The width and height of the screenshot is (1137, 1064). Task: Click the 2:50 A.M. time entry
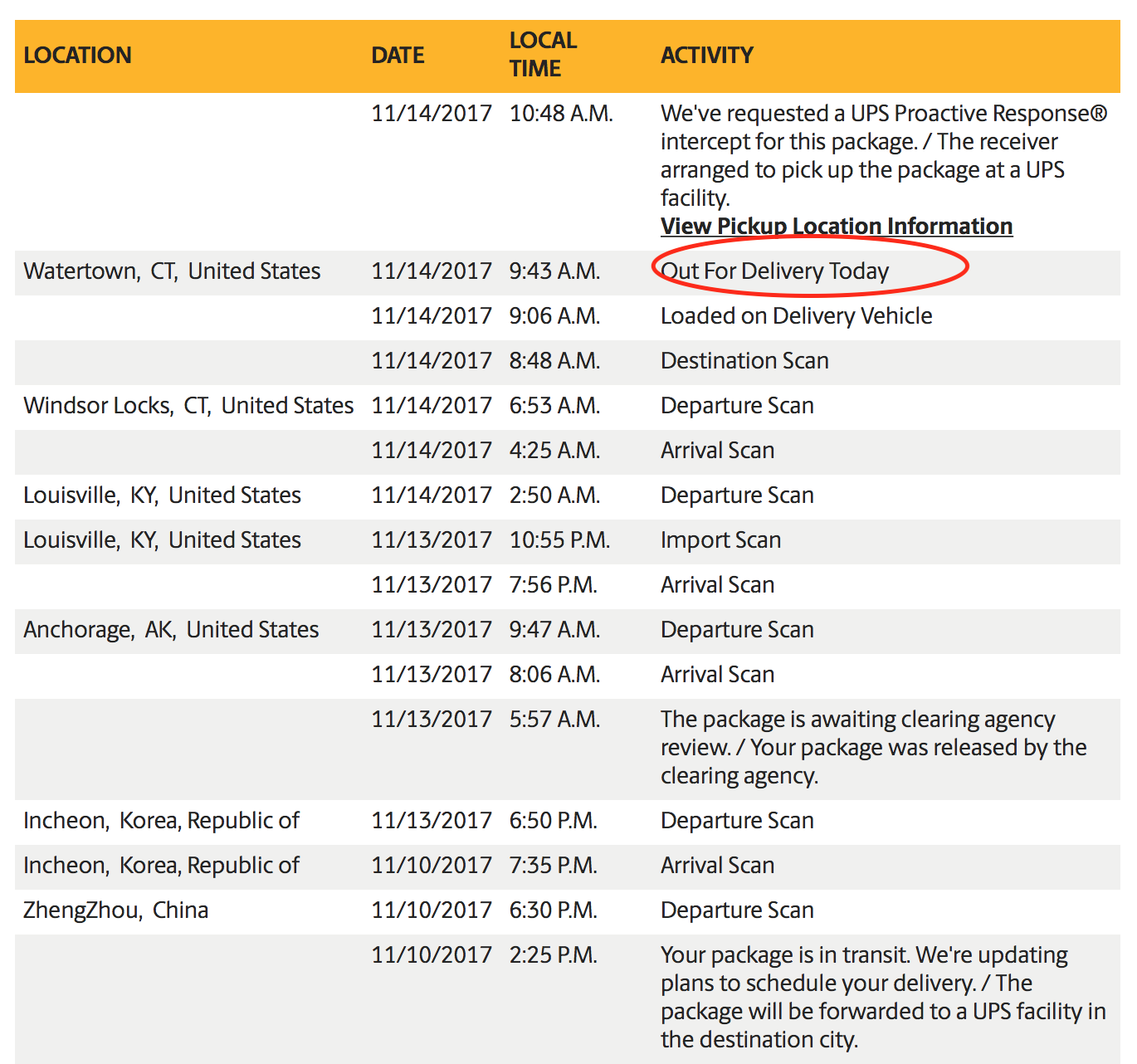click(x=554, y=495)
